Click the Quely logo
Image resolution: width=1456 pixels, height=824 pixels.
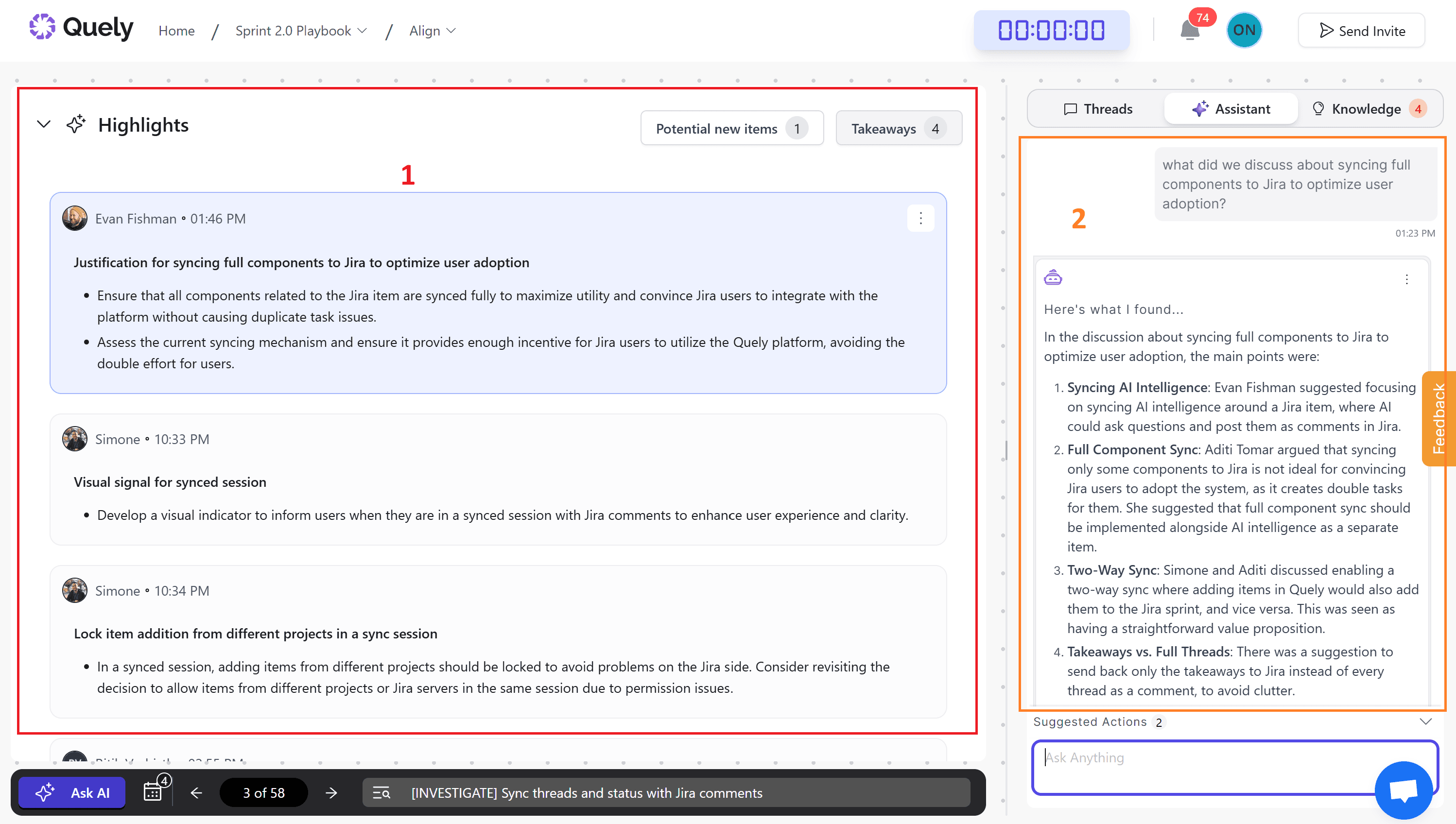click(81, 28)
